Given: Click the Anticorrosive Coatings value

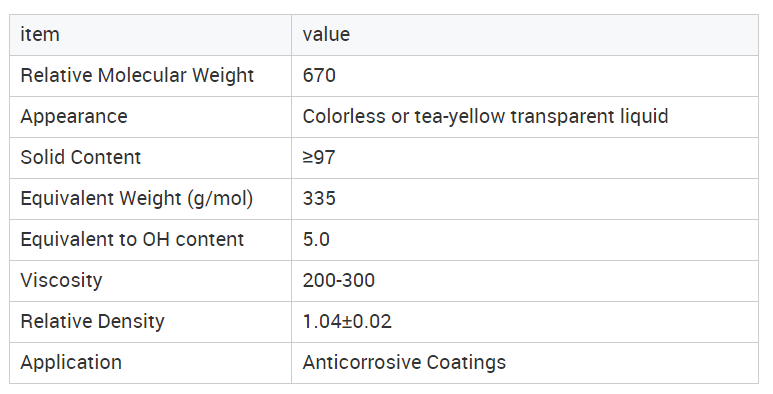Looking at the screenshot, I should click(x=404, y=363).
